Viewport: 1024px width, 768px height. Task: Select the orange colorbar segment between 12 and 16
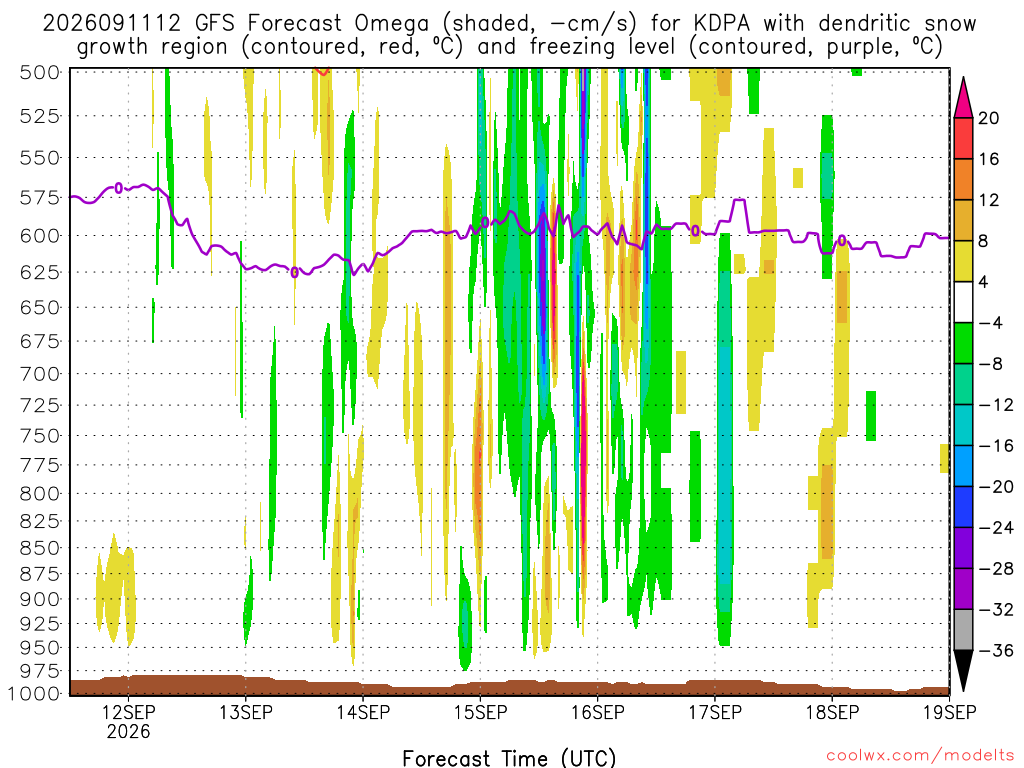(x=963, y=180)
